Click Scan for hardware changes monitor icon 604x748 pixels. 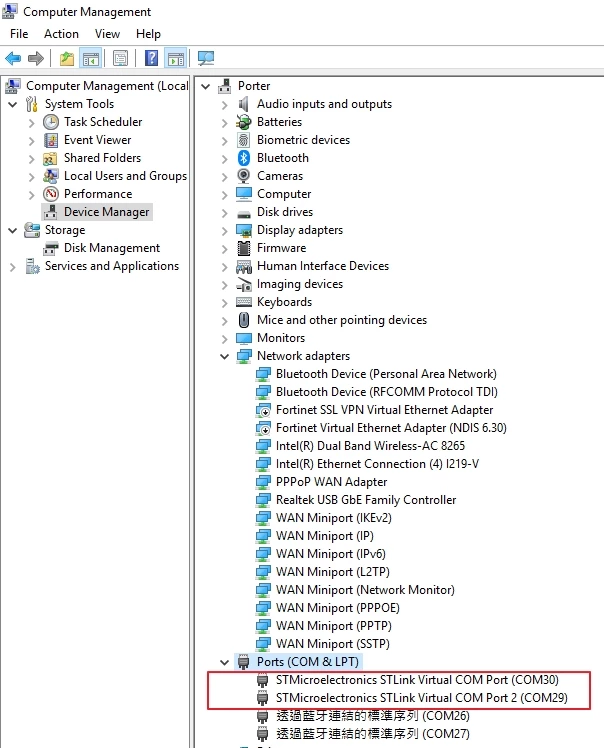pos(206,58)
